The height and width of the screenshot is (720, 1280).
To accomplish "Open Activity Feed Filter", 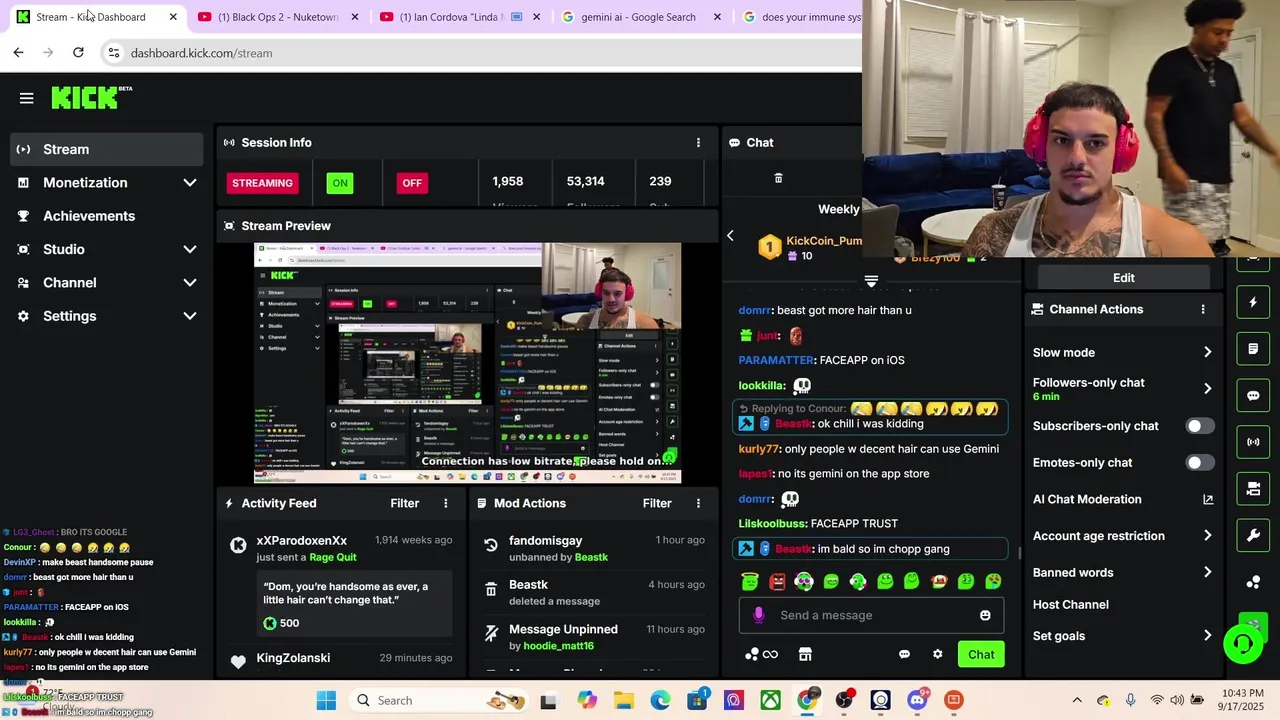I will 405,503.
